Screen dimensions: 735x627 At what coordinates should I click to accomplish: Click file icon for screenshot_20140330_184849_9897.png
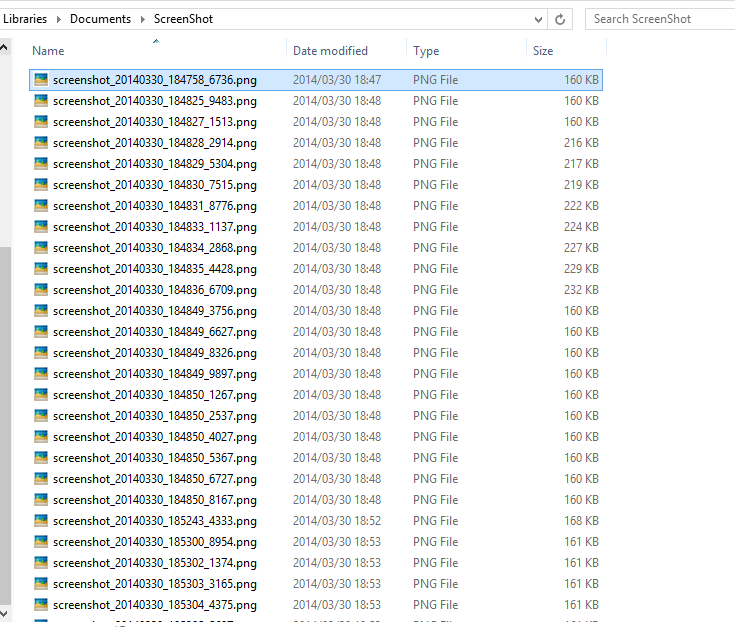(41, 373)
